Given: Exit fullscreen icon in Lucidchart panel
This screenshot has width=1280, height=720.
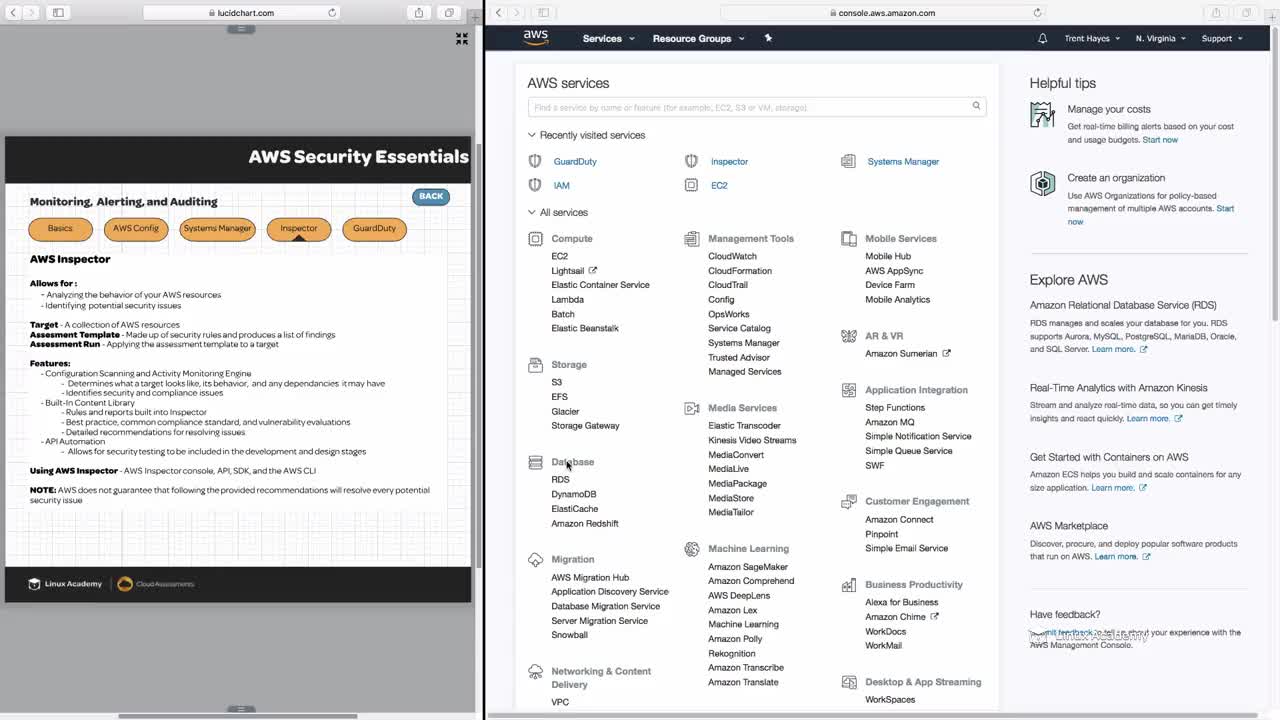Looking at the screenshot, I should [x=461, y=38].
